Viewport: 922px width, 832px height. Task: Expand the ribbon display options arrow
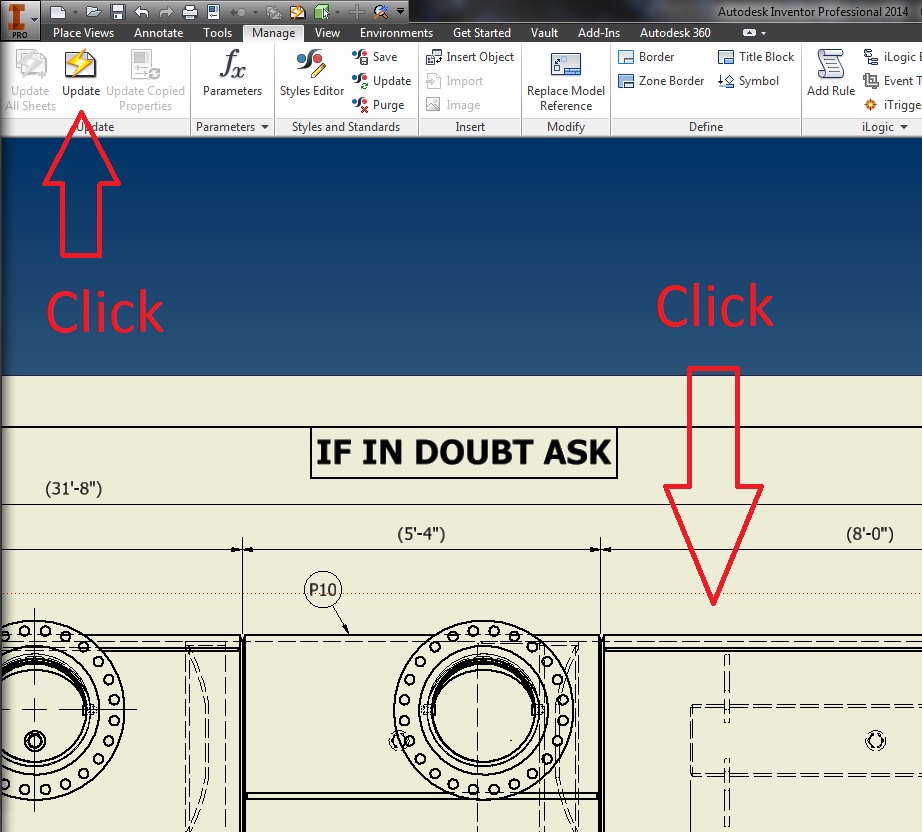pos(763,34)
